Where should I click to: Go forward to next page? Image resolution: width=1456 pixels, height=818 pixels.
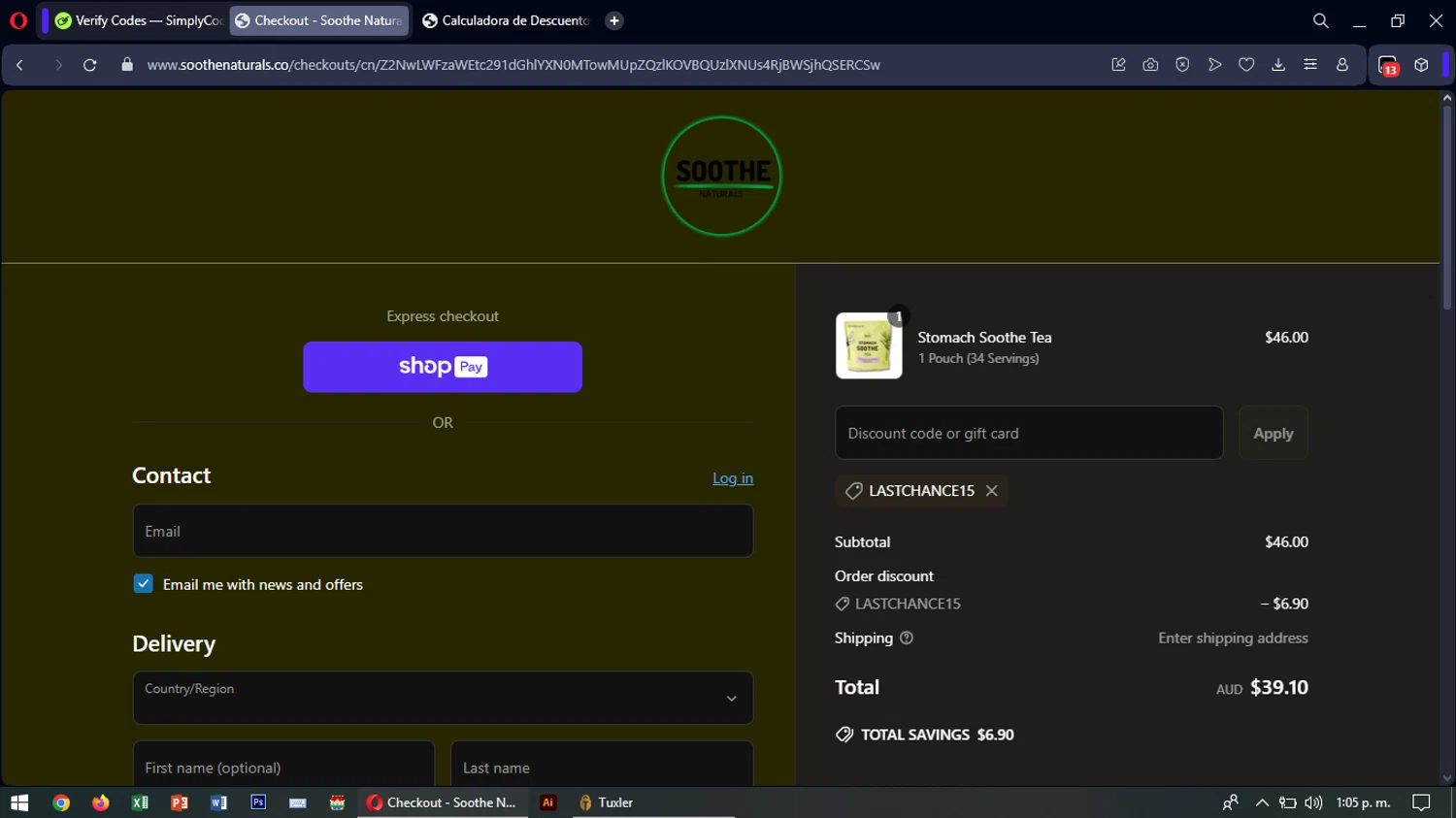click(58, 65)
